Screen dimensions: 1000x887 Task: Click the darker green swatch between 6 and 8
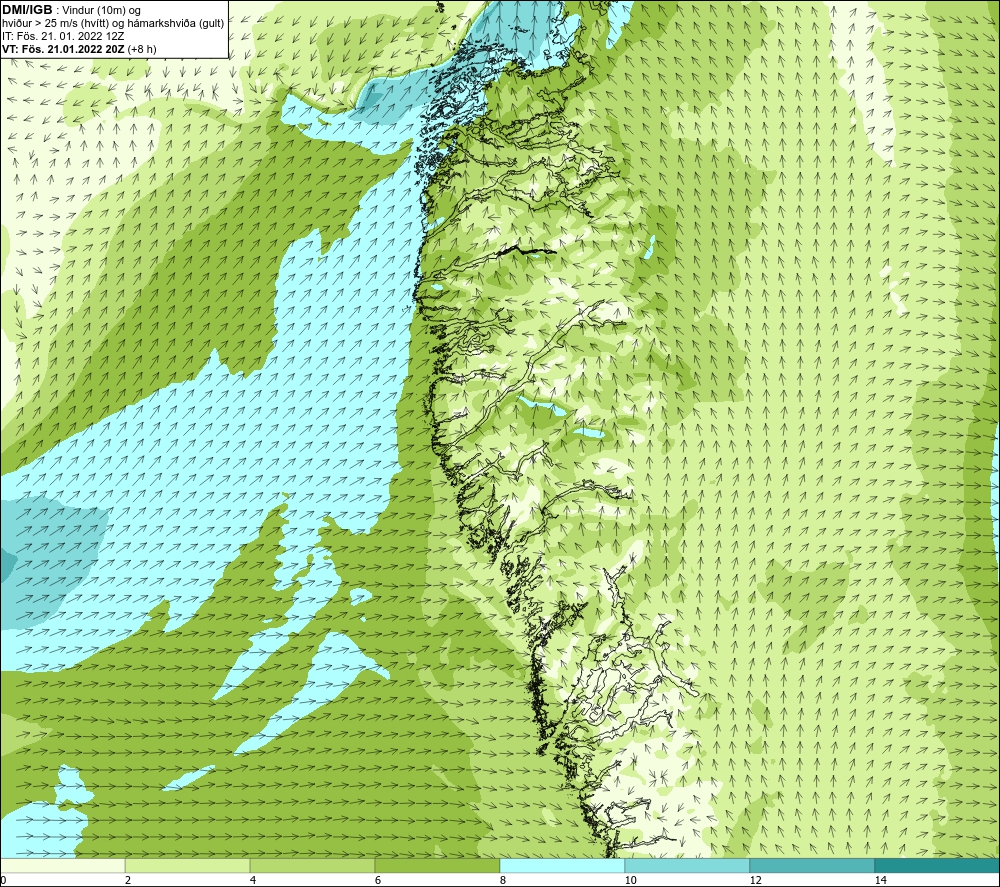point(438,865)
